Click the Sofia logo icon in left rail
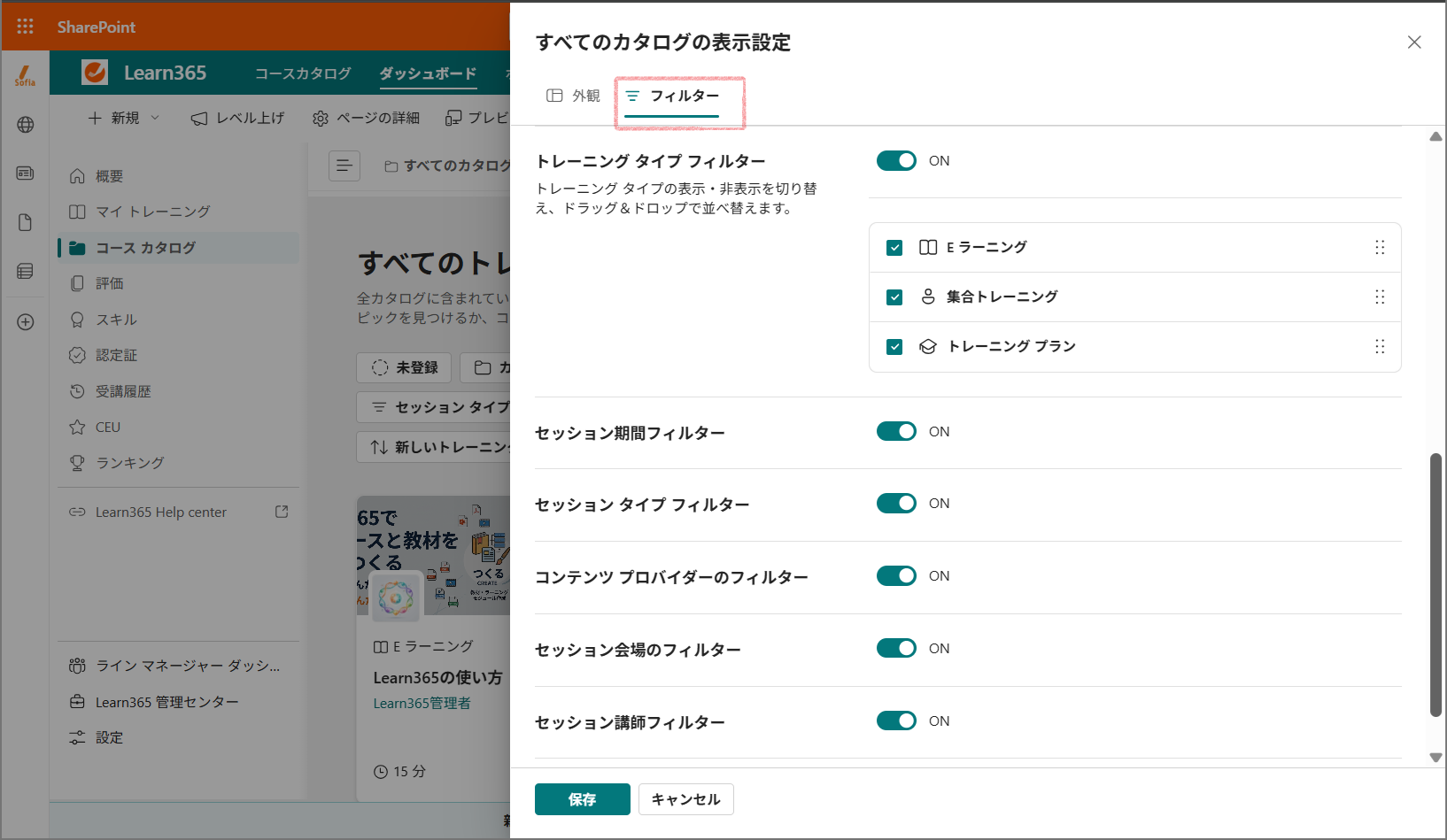The width and height of the screenshot is (1447, 840). (x=25, y=76)
